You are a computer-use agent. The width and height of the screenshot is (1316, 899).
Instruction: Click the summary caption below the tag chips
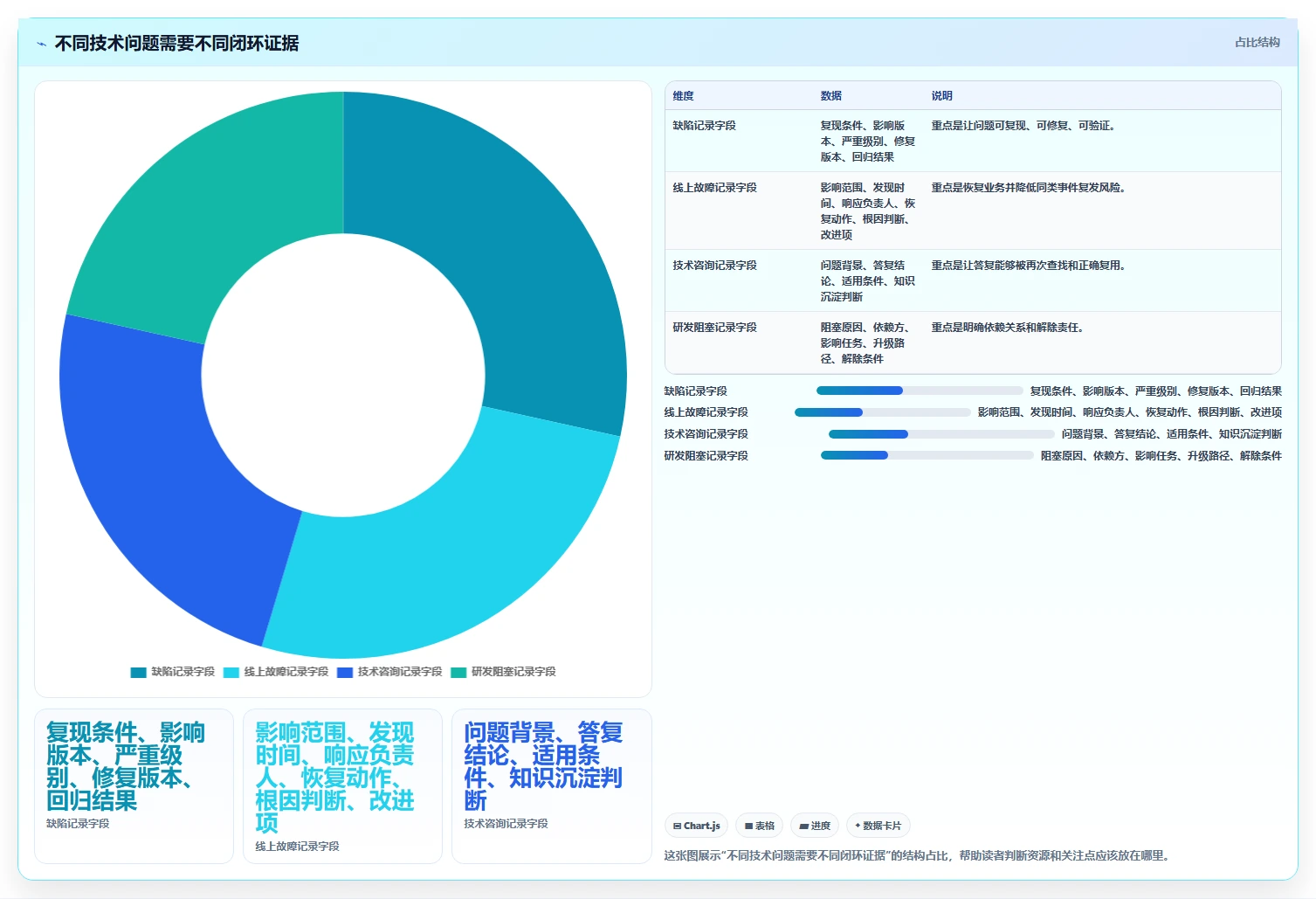(x=916, y=856)
